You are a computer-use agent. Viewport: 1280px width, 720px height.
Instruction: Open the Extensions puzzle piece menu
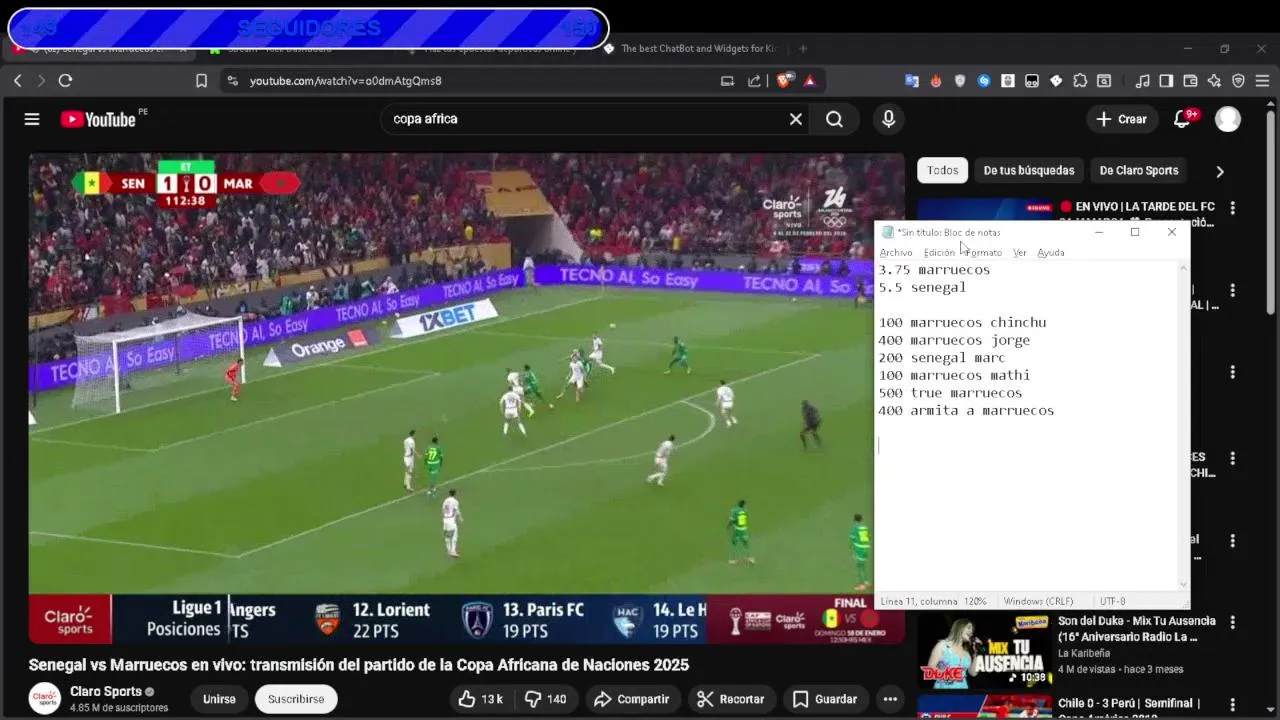pos(1080,81)
